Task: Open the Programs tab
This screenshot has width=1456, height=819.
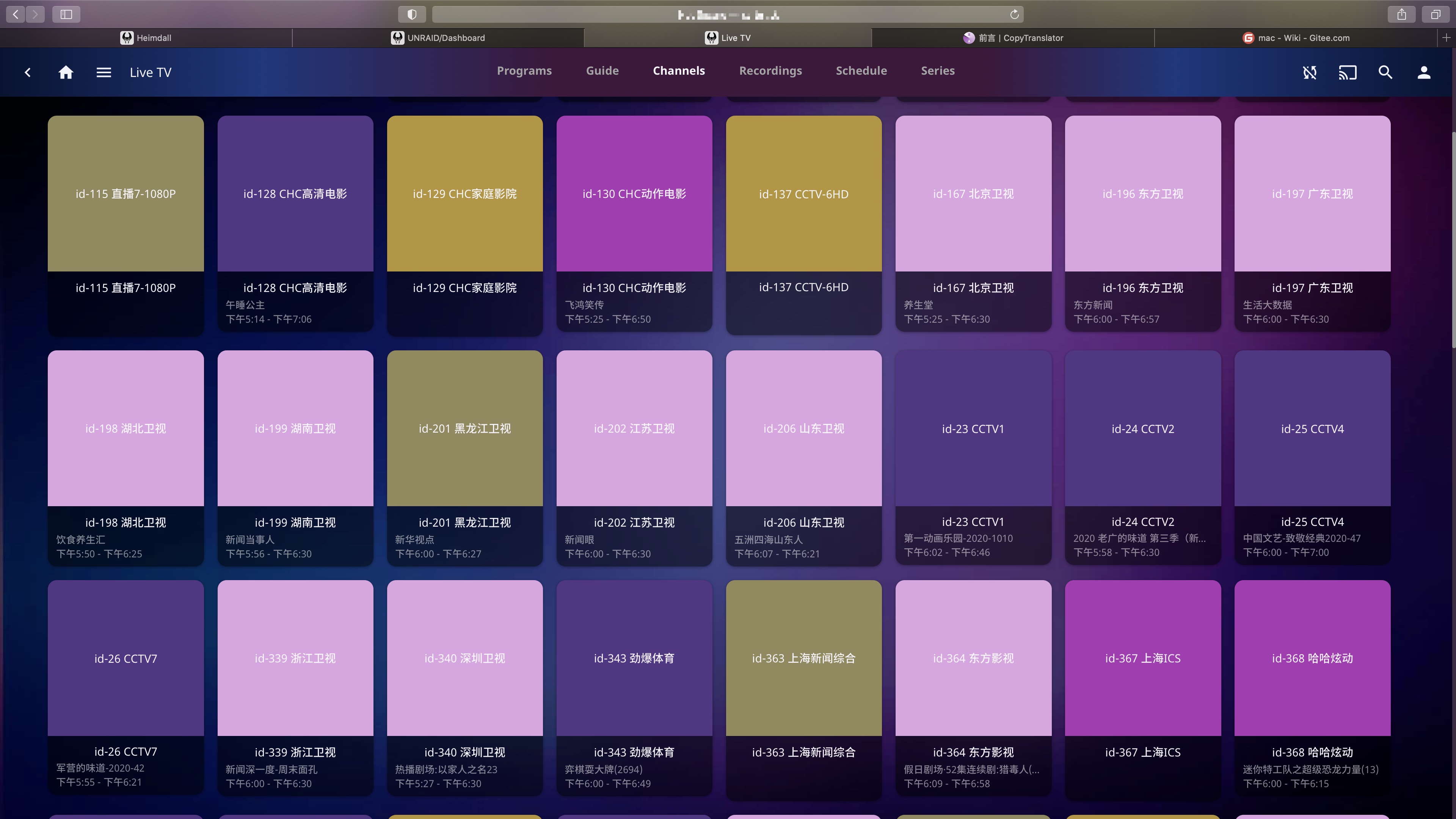Action: point(524,71)
